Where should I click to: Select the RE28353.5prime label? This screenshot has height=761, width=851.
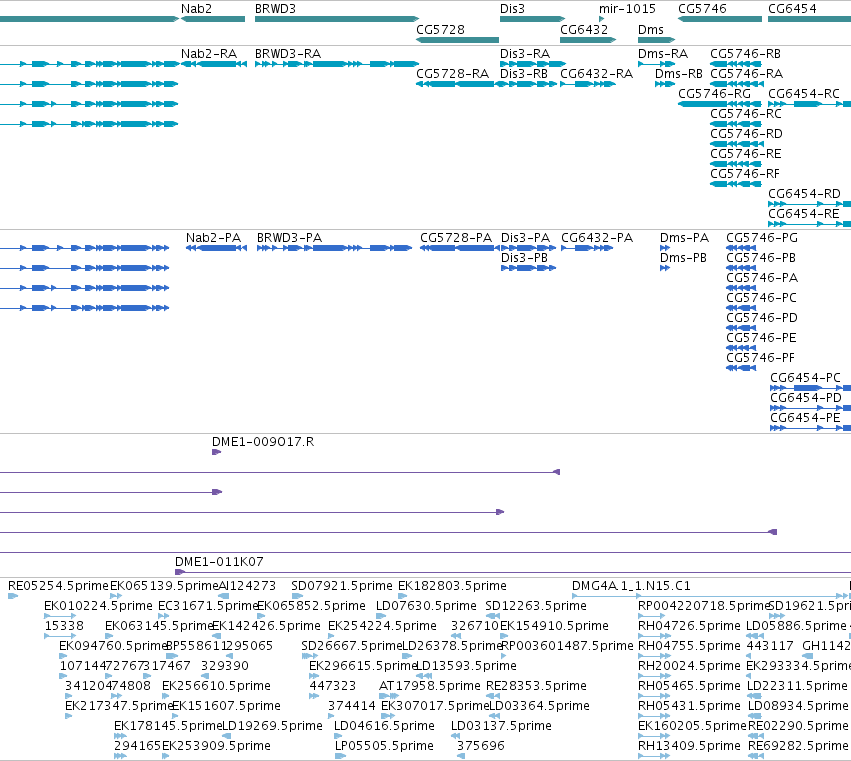(536, 686)
